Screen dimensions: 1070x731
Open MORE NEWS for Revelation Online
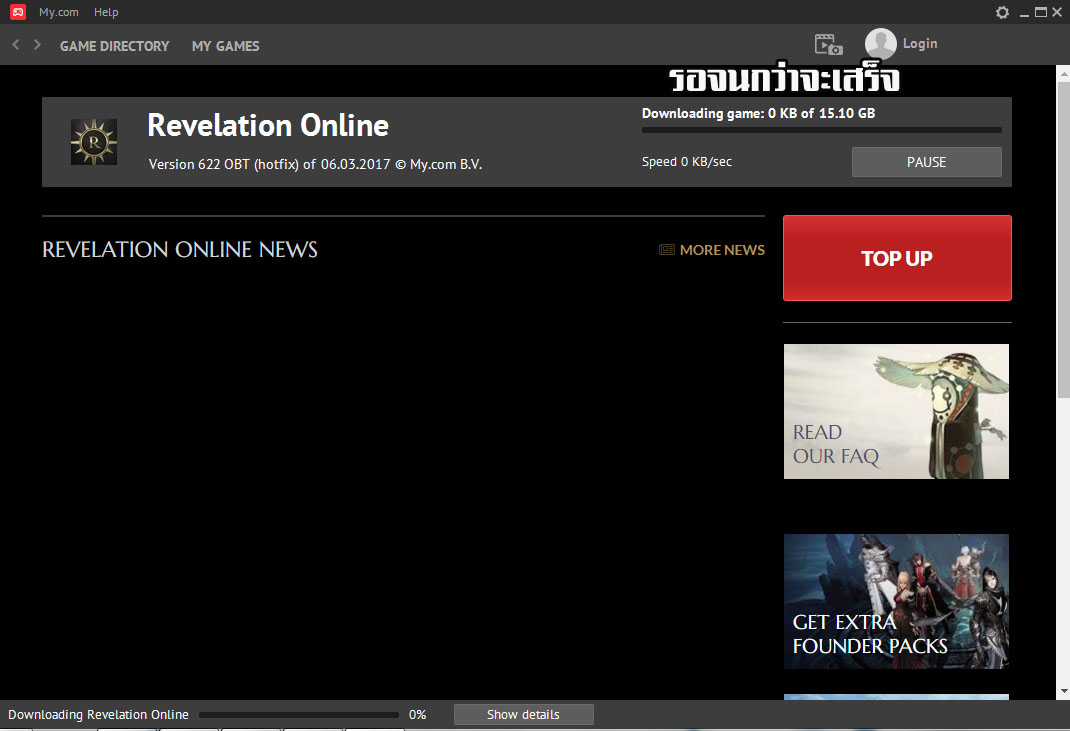pyautogui.click(x=722, y=249)
